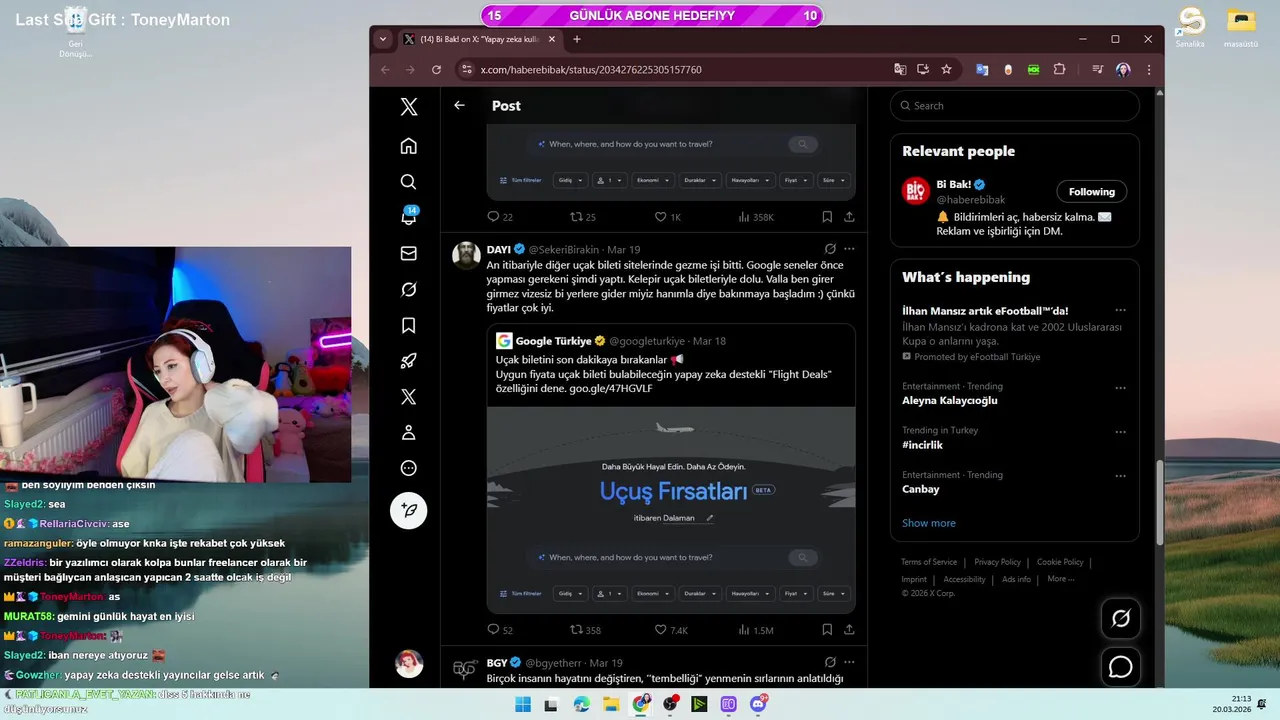Screen dimensions: 1280x720
Task: Open Chrome three-dot menu
Action: pos(1149,70)
